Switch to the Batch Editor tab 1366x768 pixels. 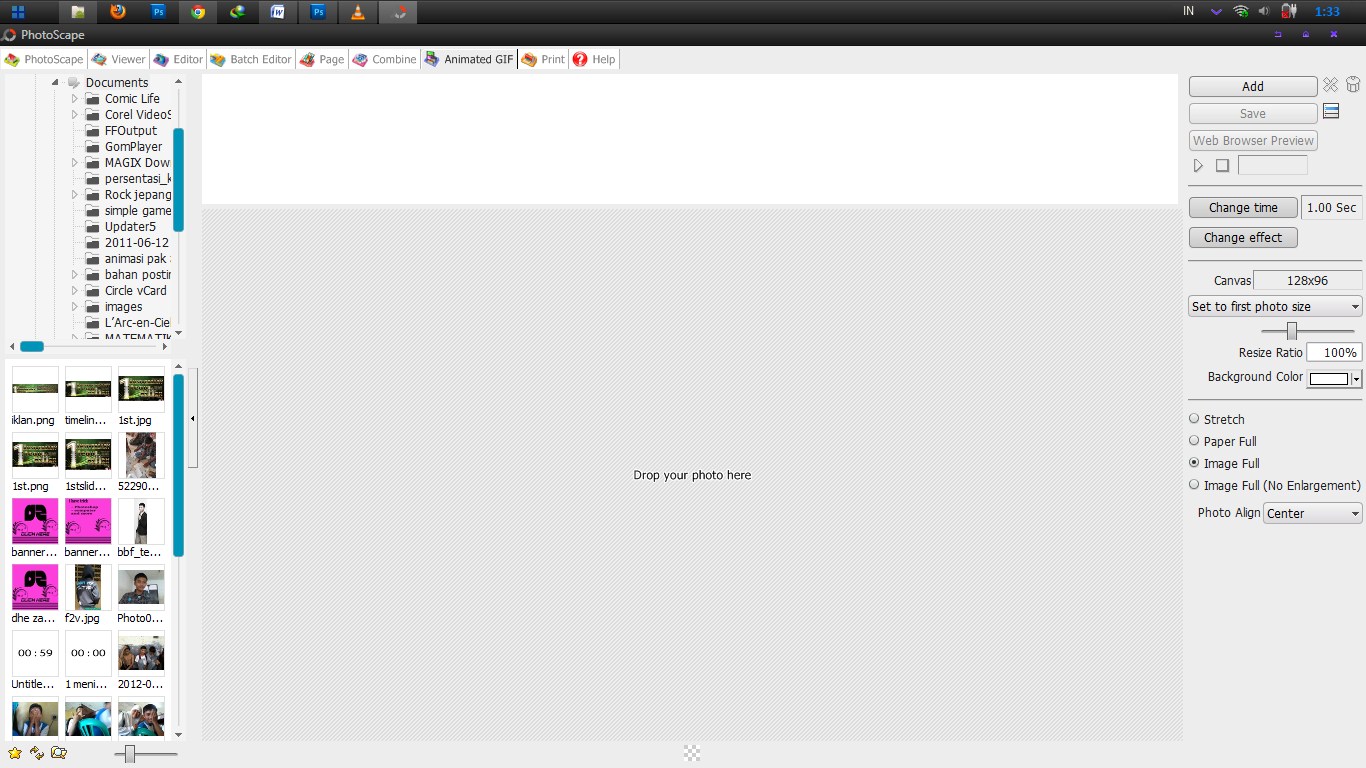(x=251, y=59)
